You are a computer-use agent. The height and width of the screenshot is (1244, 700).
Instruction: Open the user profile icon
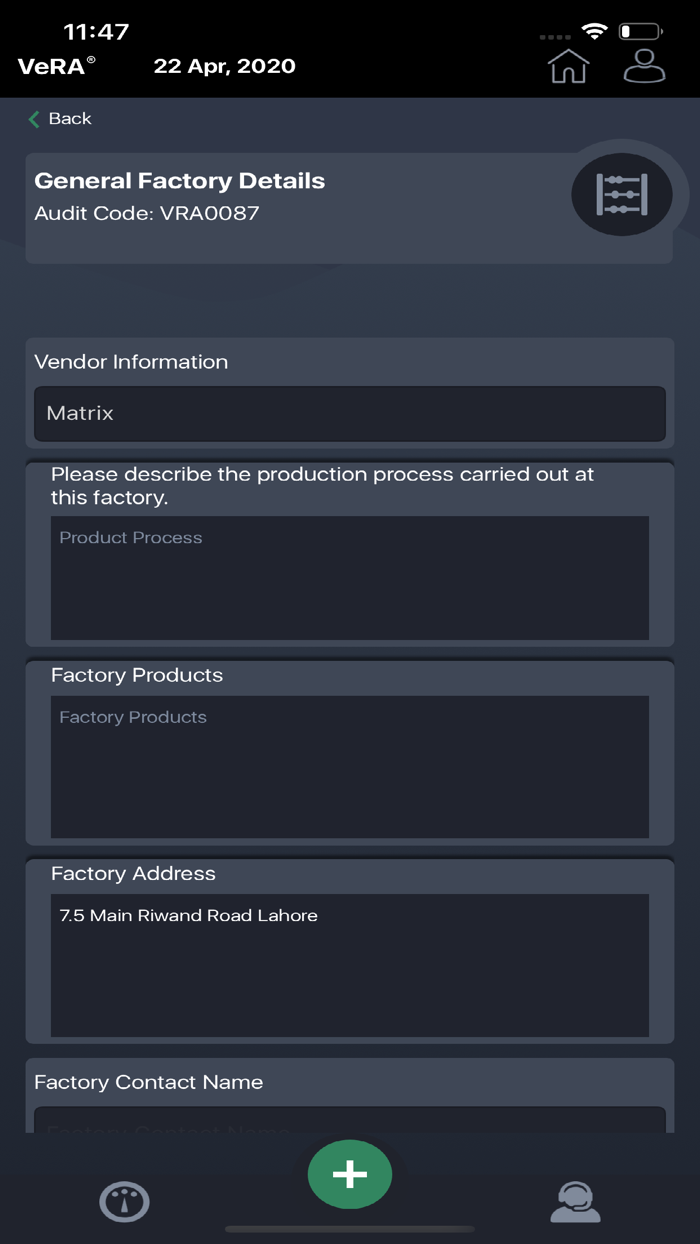point(644,66)
